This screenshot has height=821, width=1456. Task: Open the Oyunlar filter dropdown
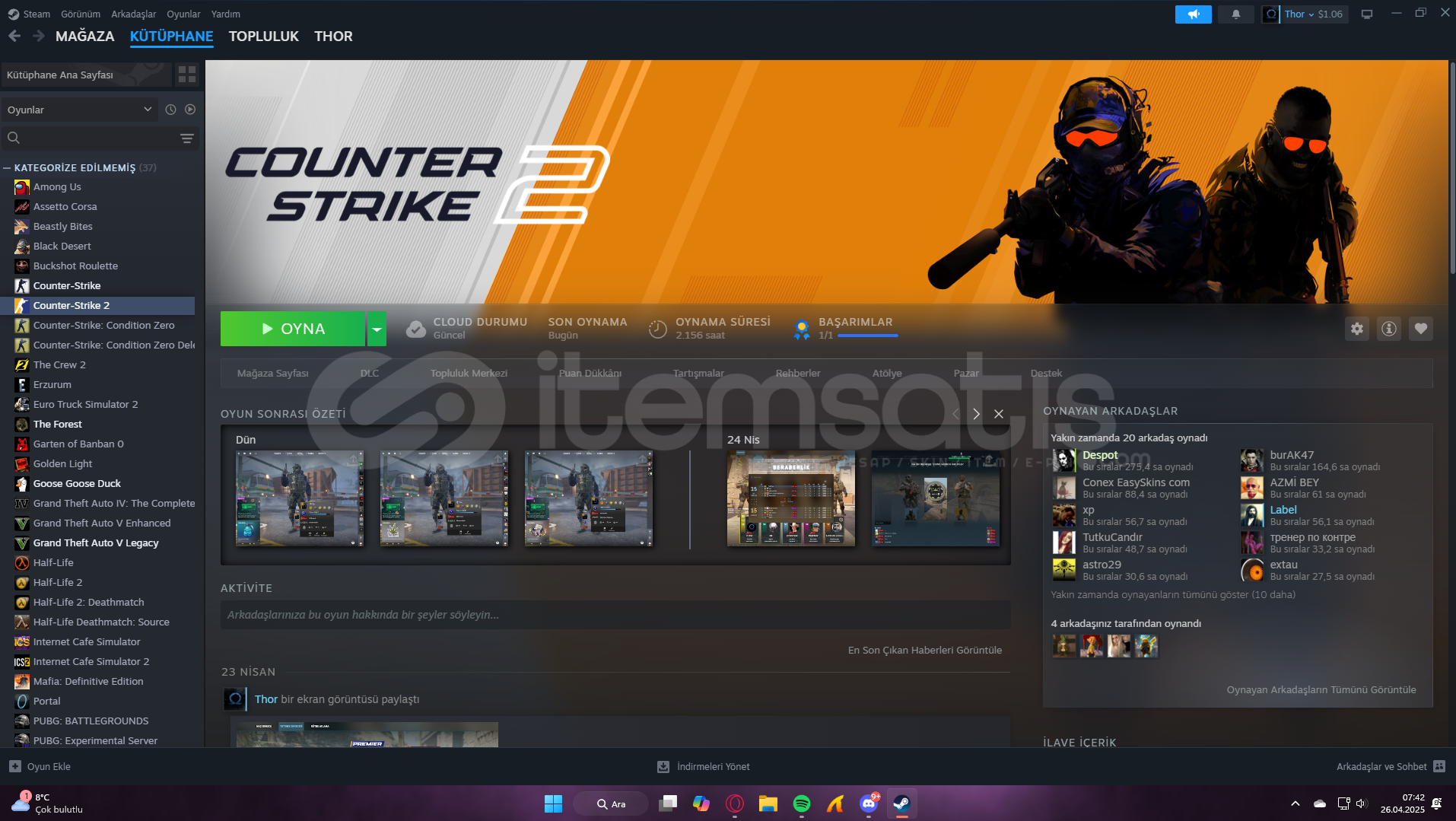point(79,110)
